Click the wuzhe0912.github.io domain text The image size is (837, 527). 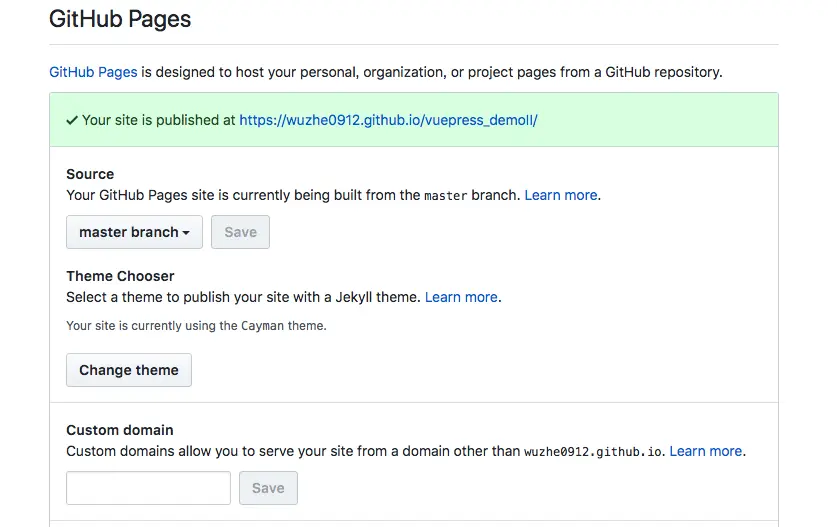tap(593, 452)
